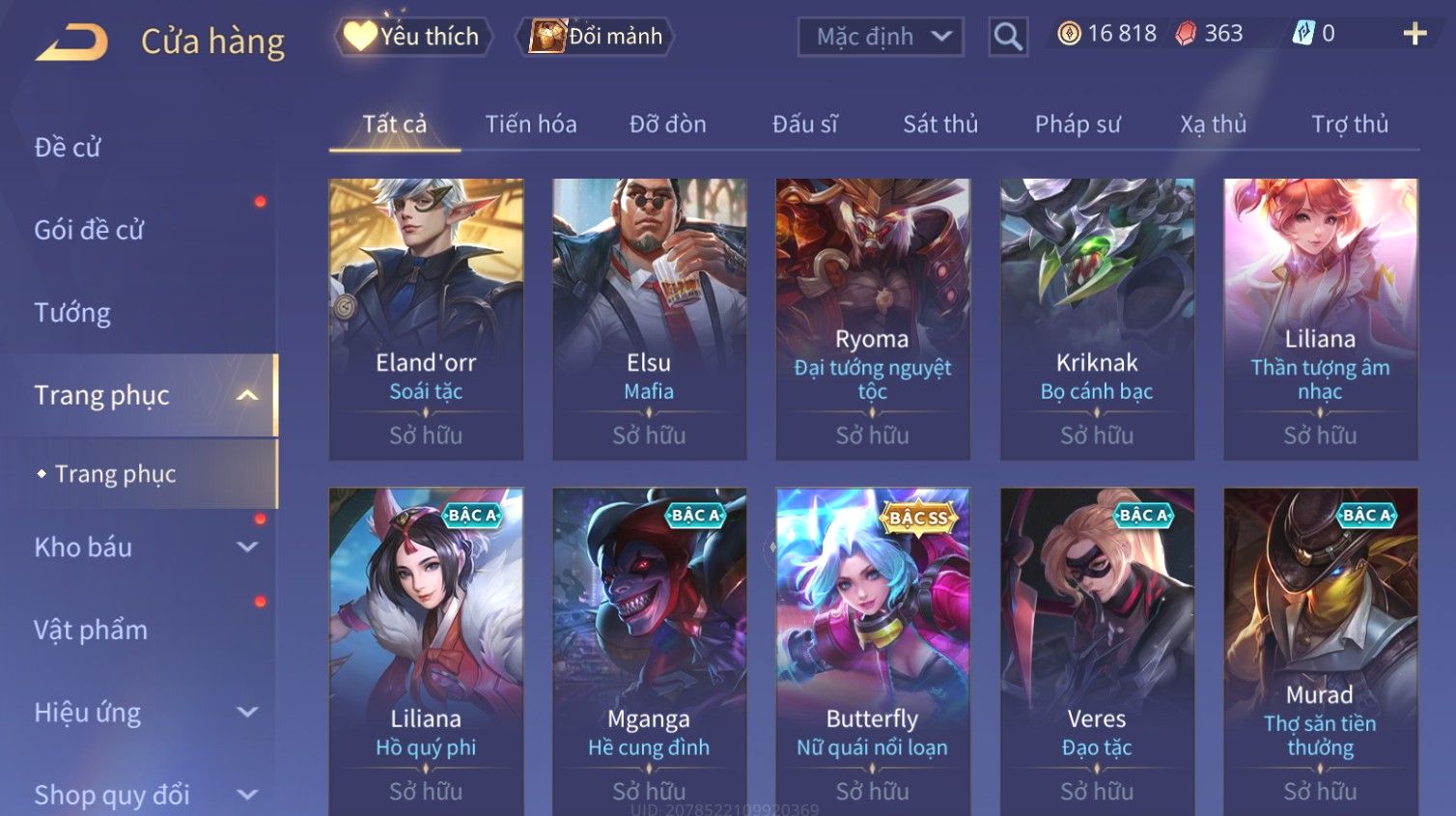Click the heart icon on Yêu thích

(x=360, y=36)
